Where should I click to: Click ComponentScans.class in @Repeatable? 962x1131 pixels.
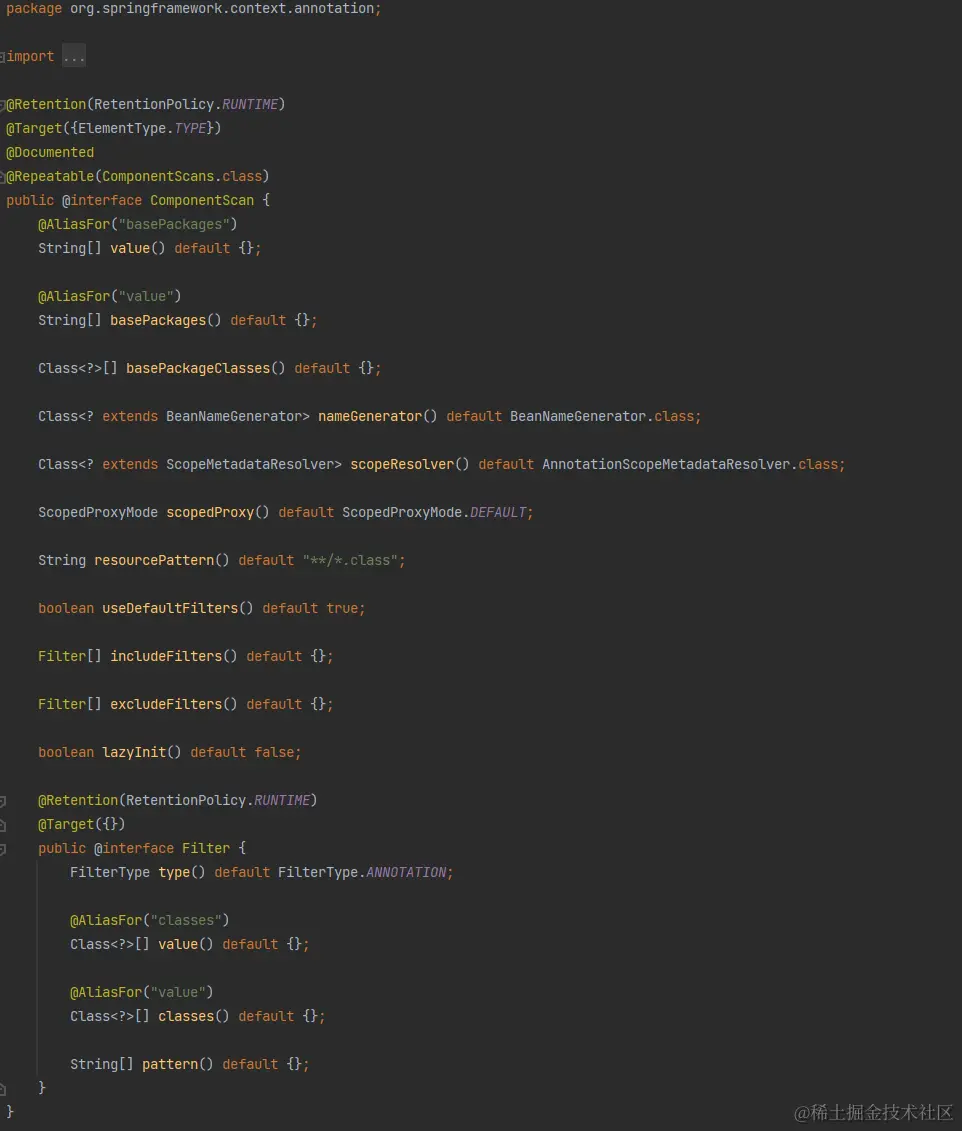(x=182, y=177)
